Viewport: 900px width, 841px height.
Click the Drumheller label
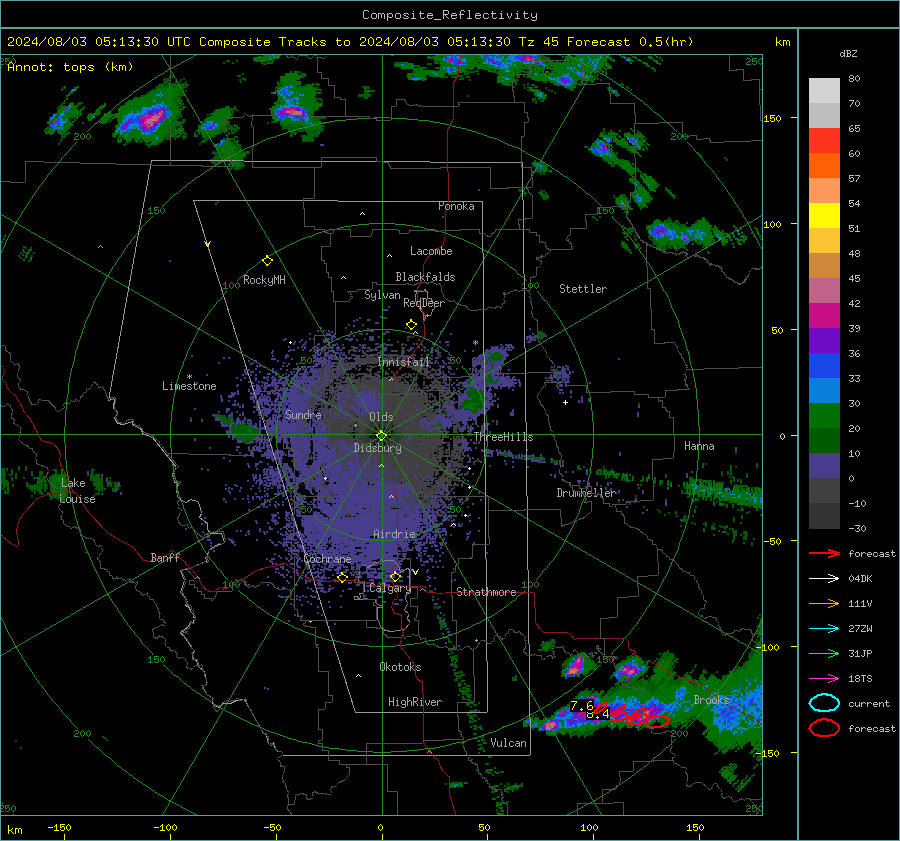click(x=586, y=493)
